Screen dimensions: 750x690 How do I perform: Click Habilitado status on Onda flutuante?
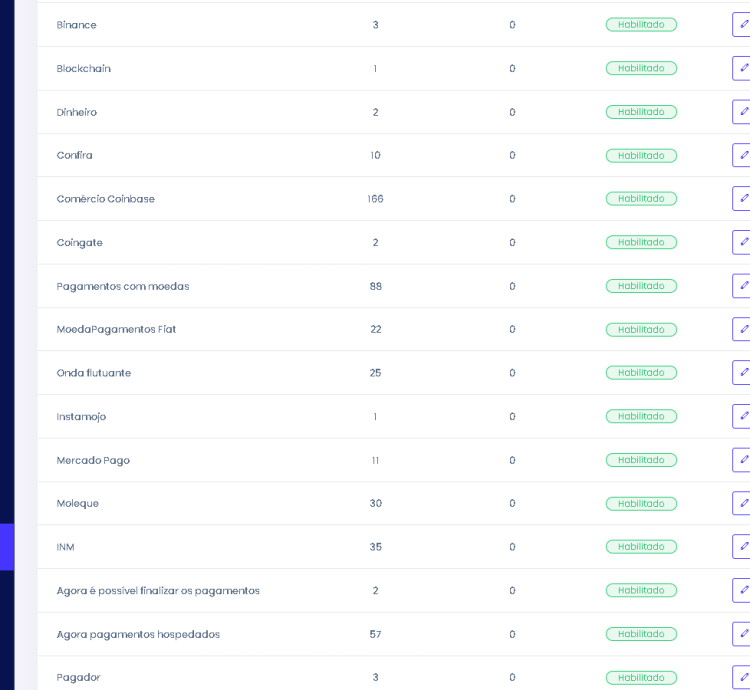[641, 373]
